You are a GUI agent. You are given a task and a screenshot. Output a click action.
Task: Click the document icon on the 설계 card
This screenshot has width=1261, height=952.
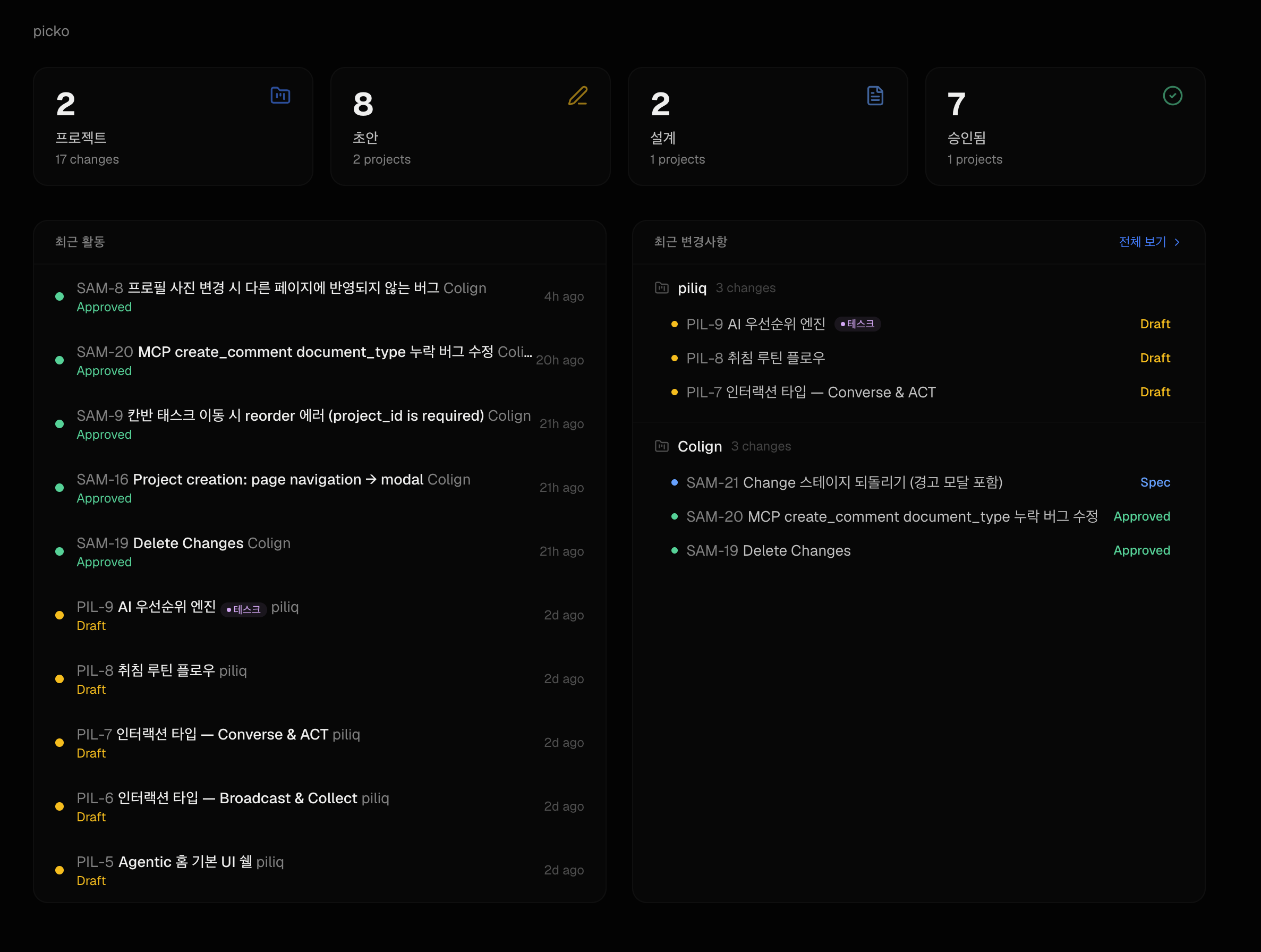pyautogui.click(x=875, y=95)
